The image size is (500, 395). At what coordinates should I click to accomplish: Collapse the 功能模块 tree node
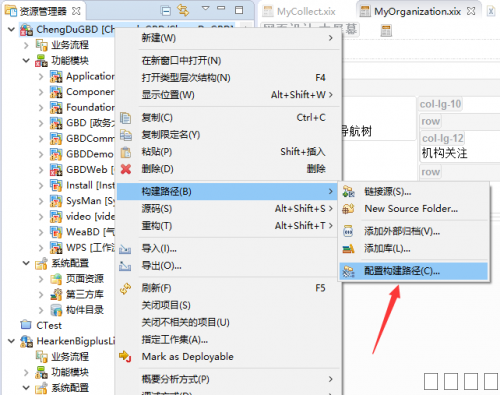[26, 61]
